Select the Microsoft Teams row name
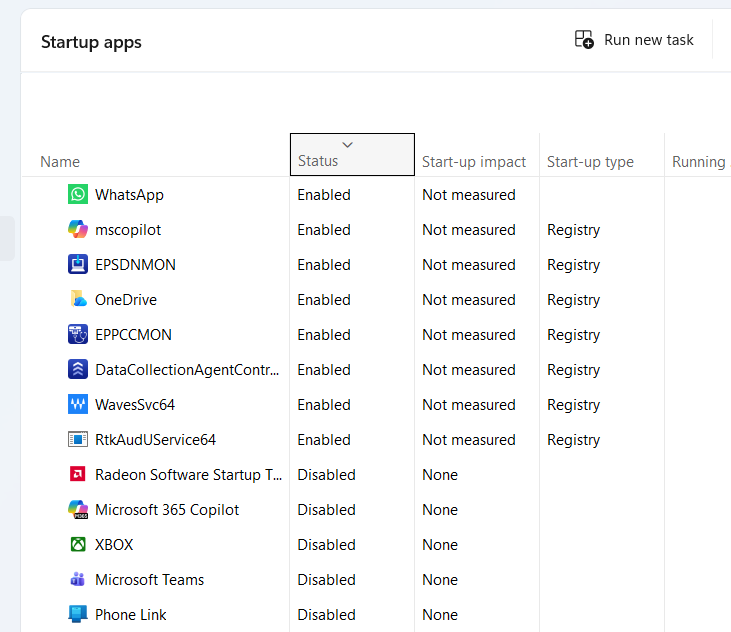 coord(149,579)
